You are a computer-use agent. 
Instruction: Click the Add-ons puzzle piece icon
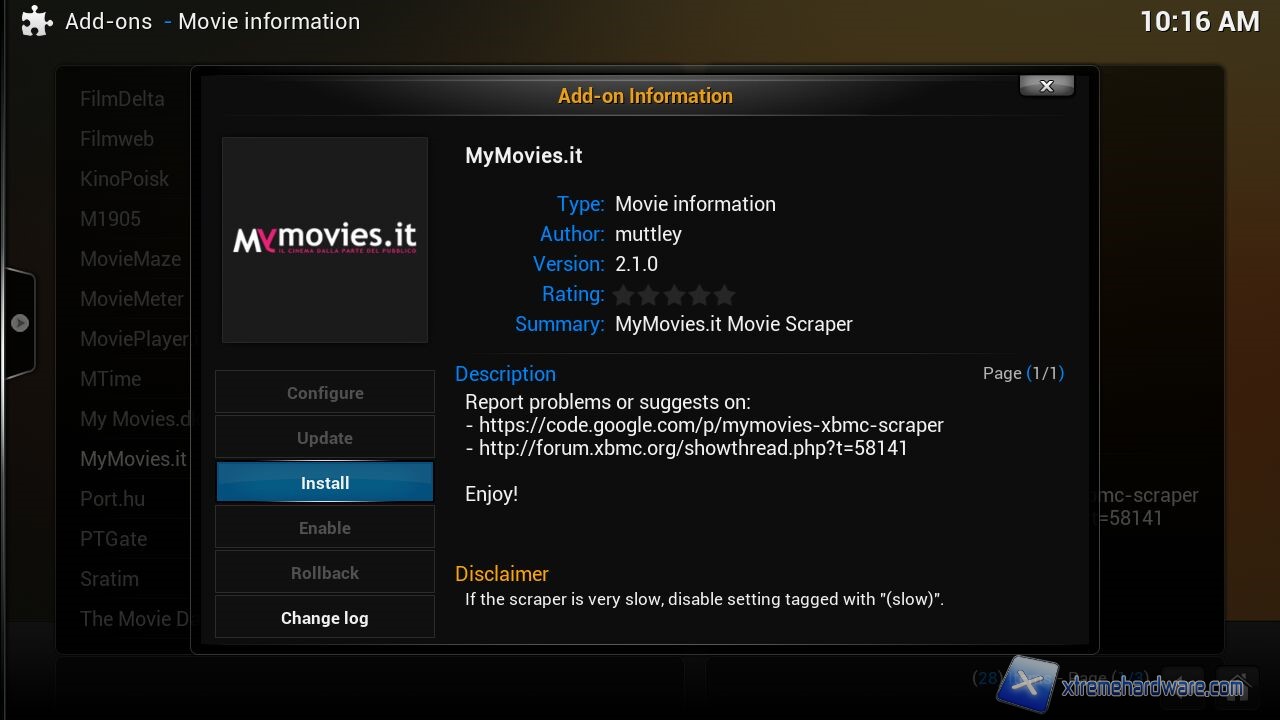point(36,22)
